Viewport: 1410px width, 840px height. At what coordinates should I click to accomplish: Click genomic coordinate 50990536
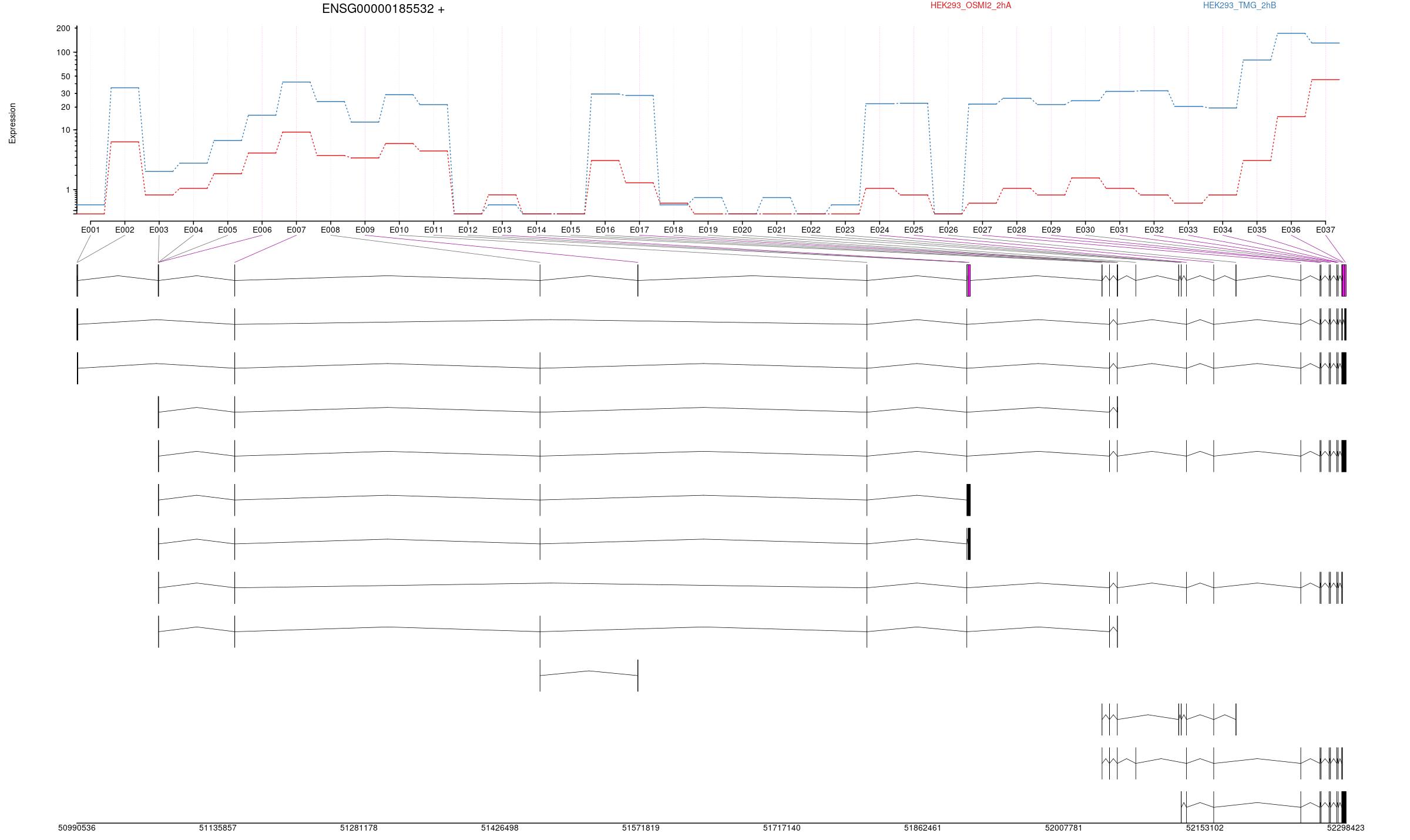point(76,828)
